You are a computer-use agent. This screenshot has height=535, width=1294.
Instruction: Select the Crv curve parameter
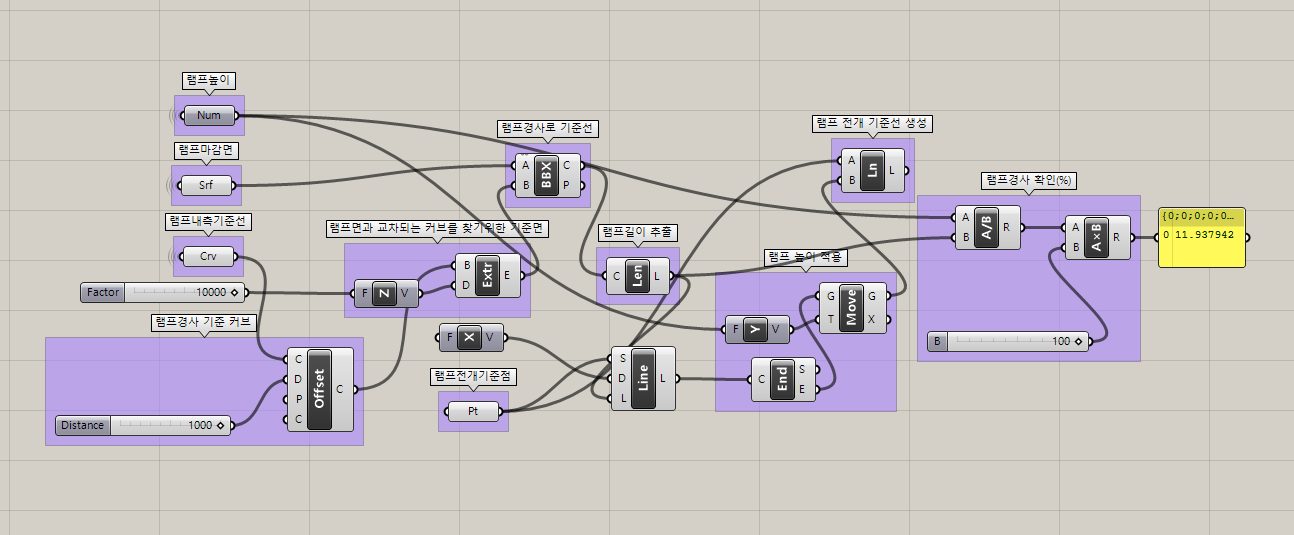pyautogui.click(x=208, y=257)
